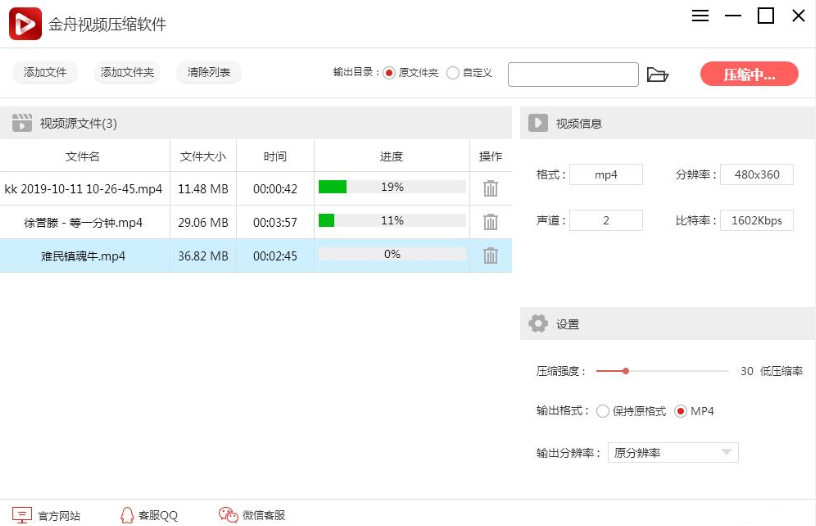Click the 19% progress bar of first file
Viewport: 816px width, 526px height.
pos(392,187)
